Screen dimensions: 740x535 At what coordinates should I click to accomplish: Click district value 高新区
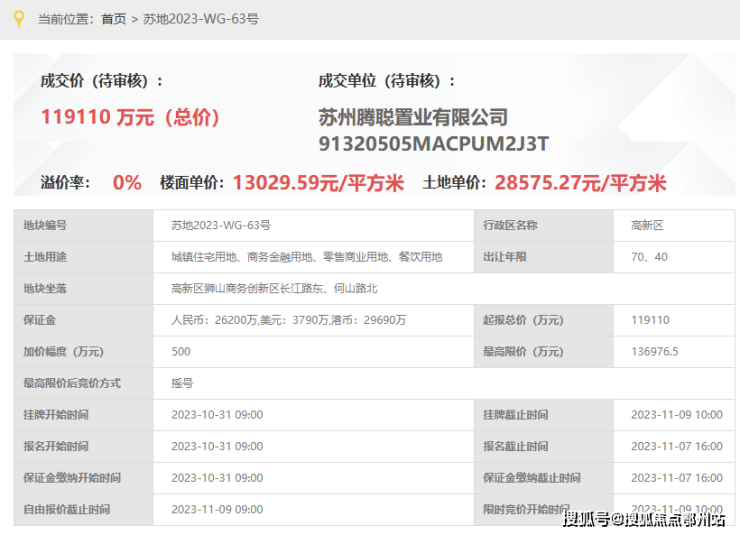pos(648,226)
